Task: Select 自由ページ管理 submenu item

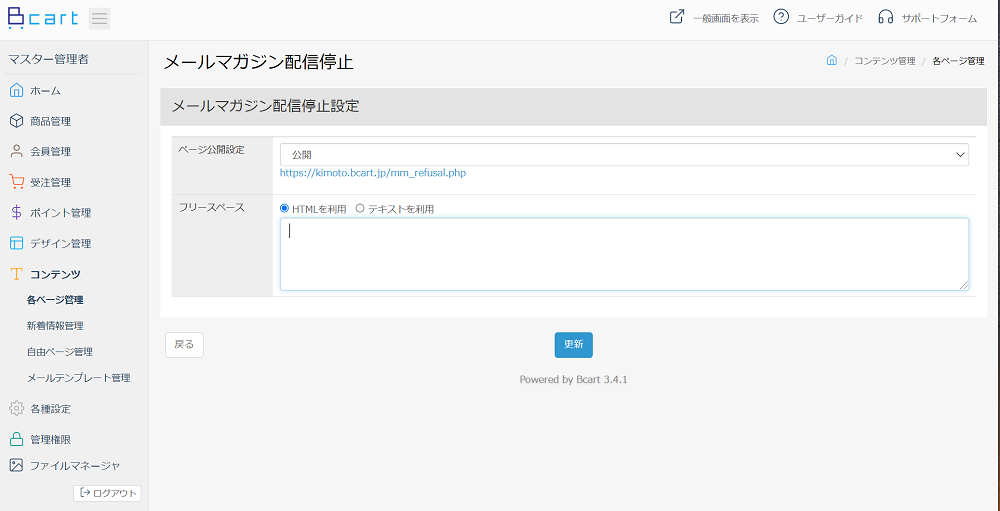Action: pyautogui.click(x=60, y=352)
